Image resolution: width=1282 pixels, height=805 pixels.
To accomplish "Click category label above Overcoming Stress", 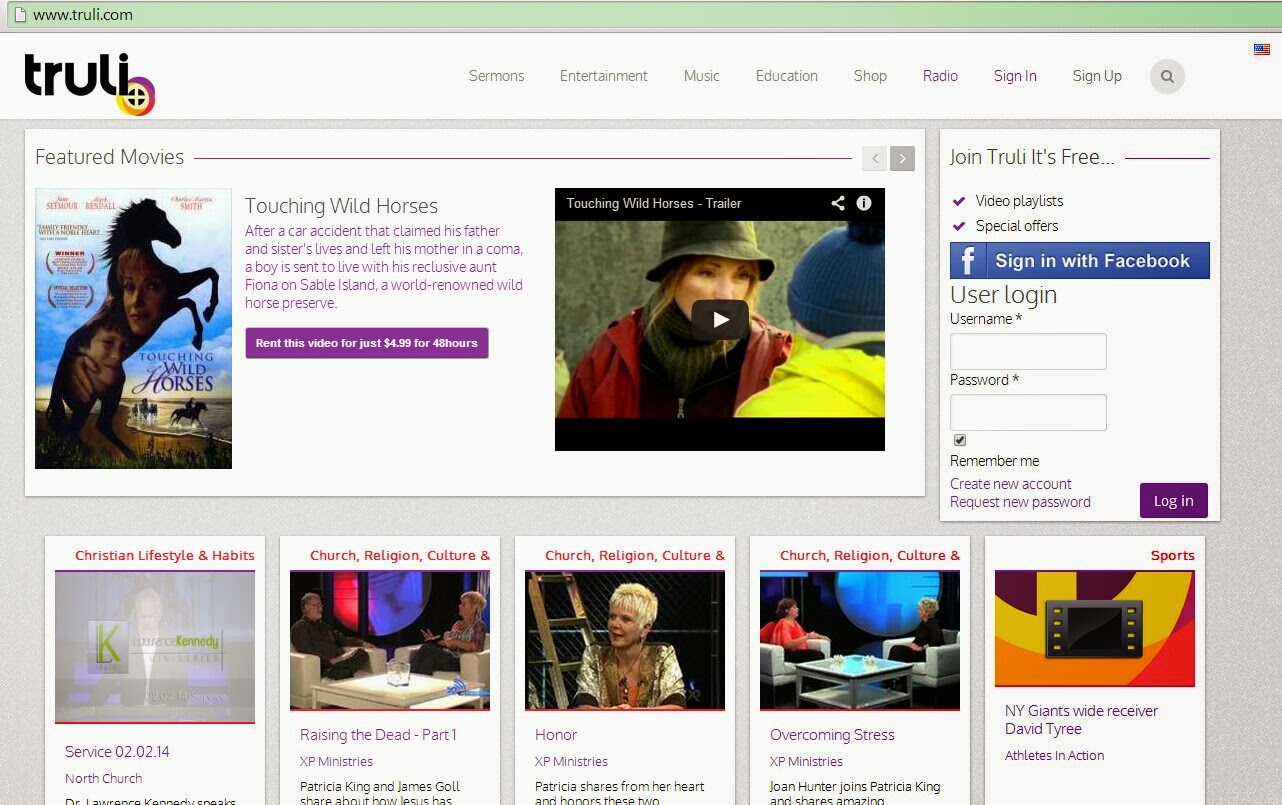I will point(870,556).
